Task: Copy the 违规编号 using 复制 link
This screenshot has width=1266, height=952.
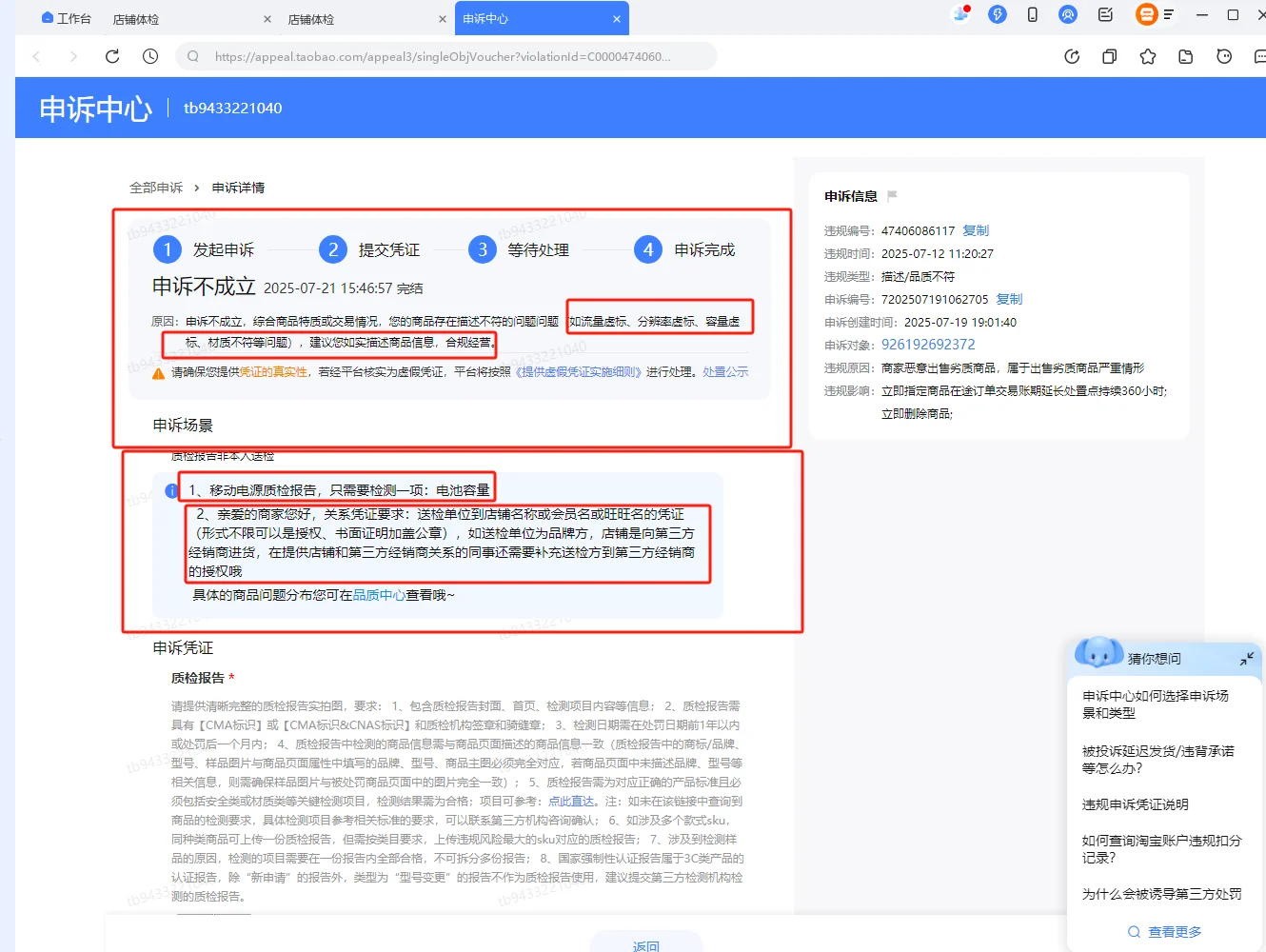Action: (x=976, y=229)
